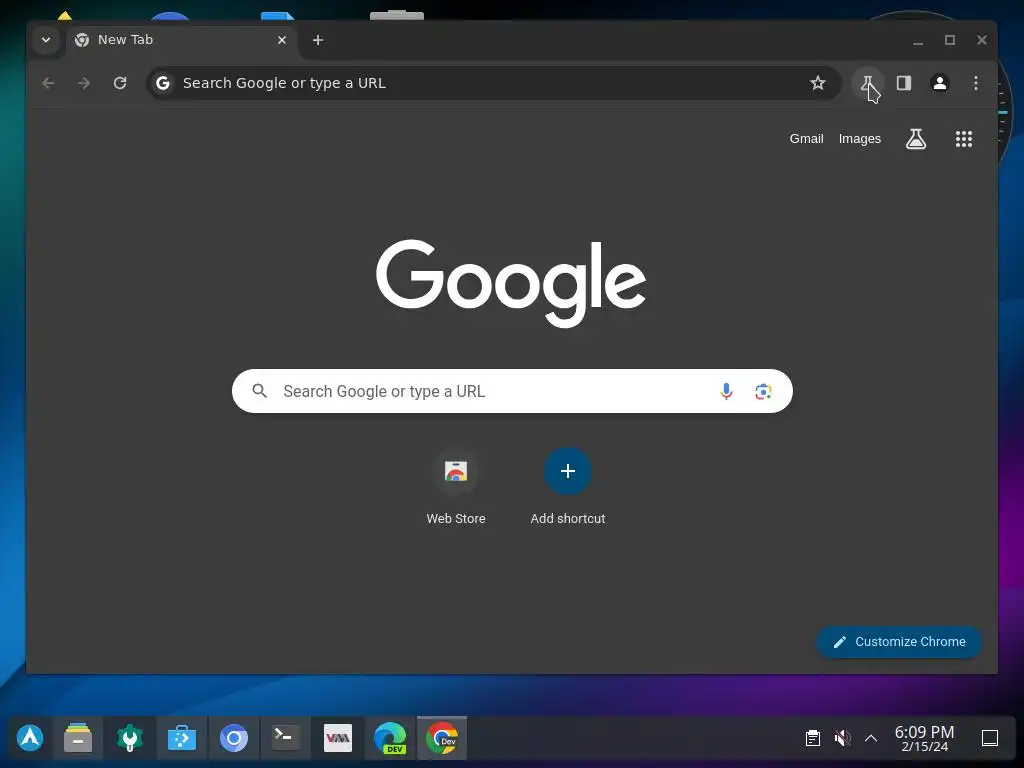The image size is (1024, 768).
Task: Launch Edge Dev from taskbar
Action: 390,739
